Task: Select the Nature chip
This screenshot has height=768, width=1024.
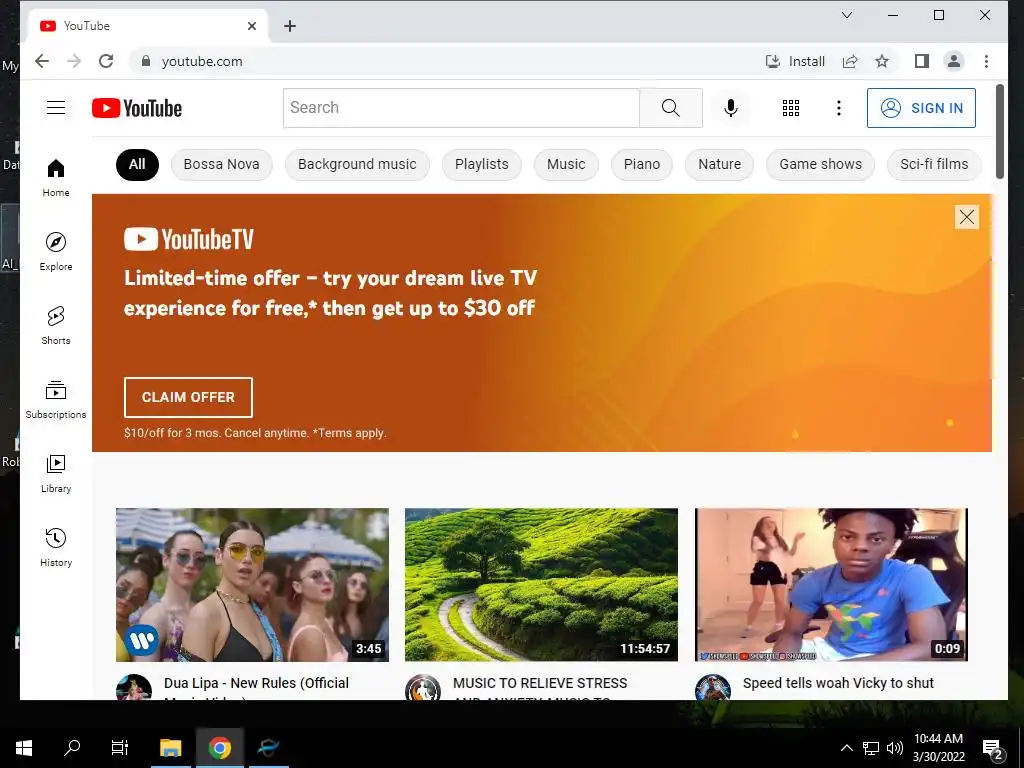Action: pyautogui.click(x=720, y=165)
